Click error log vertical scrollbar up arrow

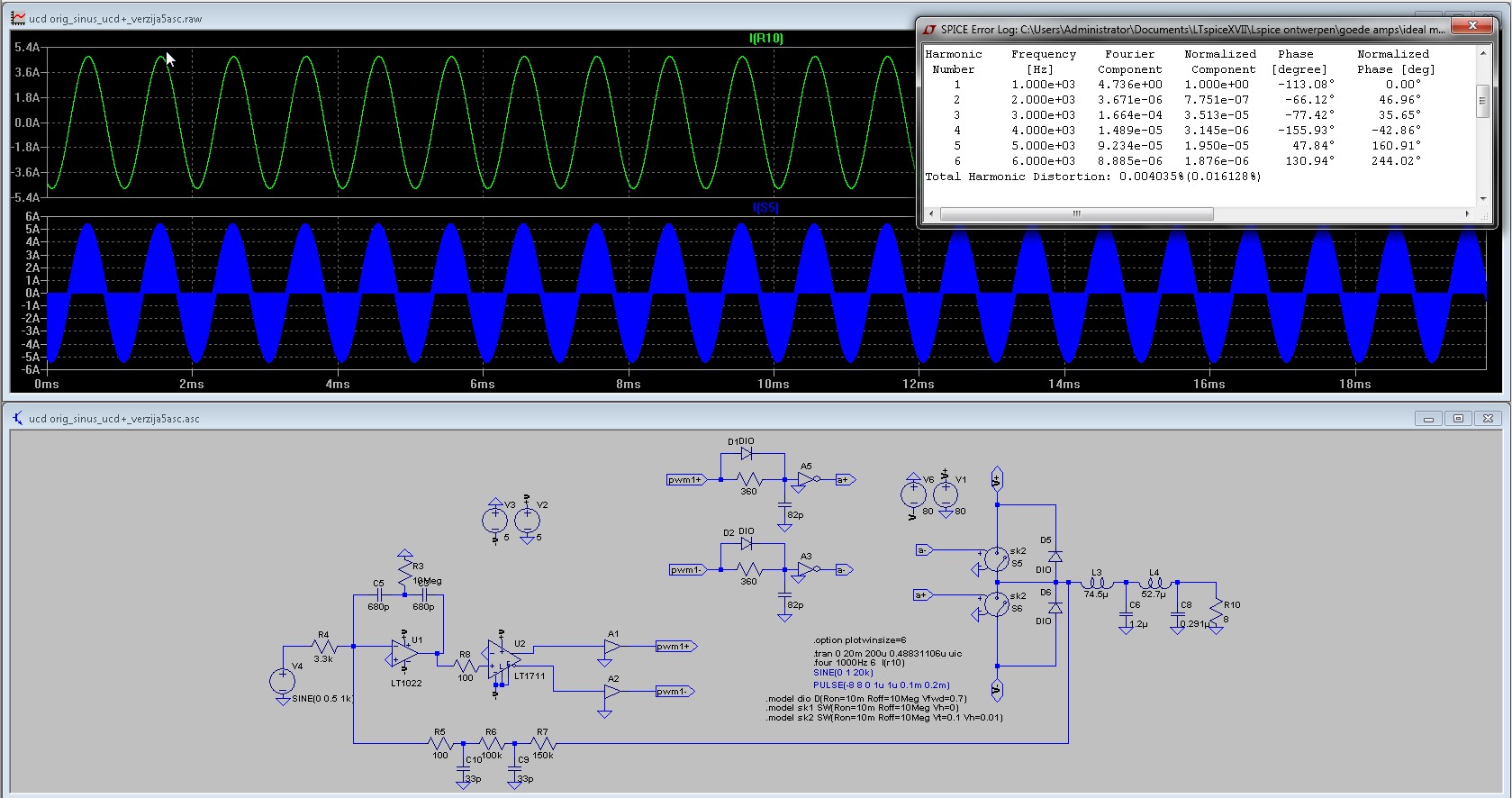click(x=1482, y=53)
